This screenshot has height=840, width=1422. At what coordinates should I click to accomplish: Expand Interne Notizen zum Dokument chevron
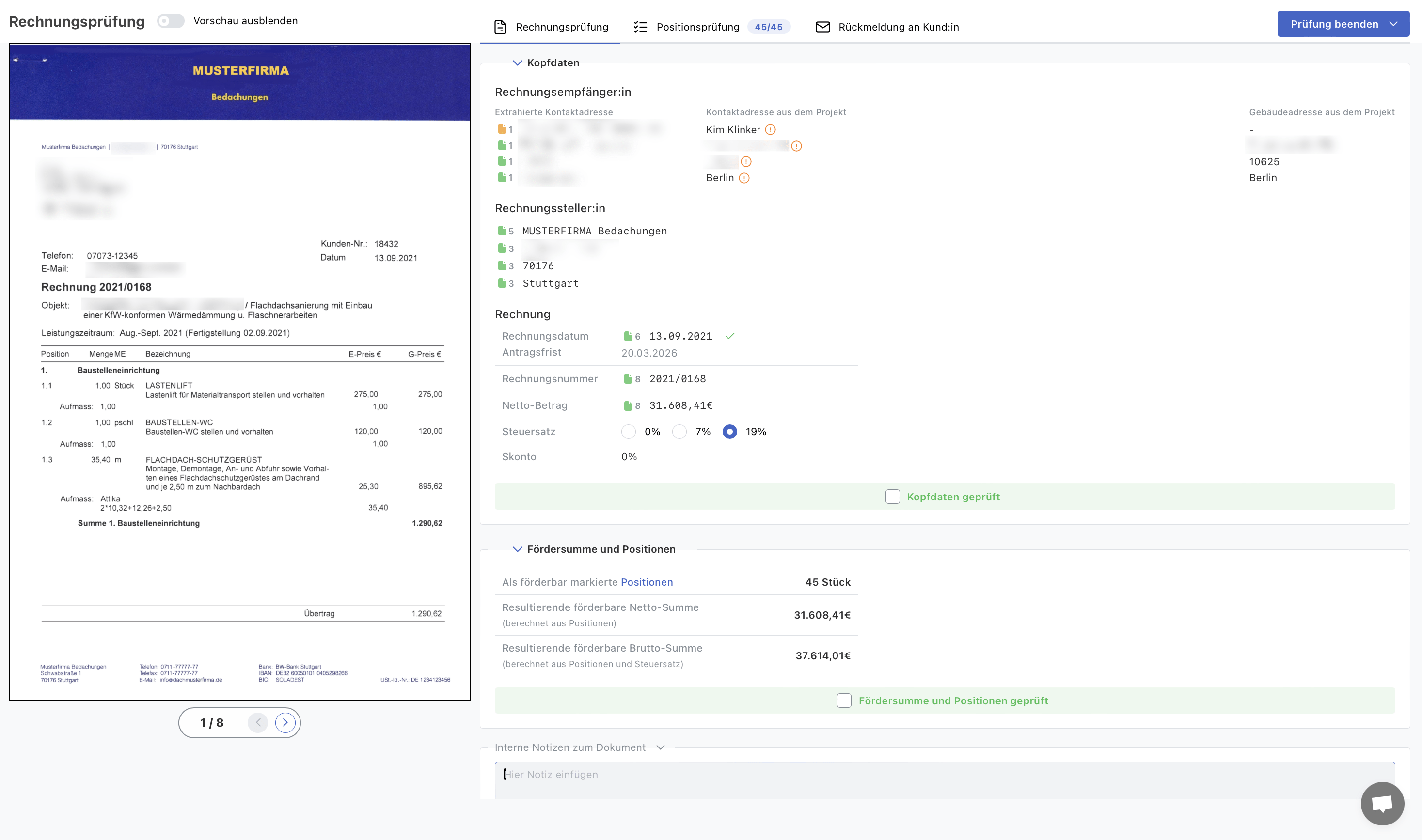[660, 747]
